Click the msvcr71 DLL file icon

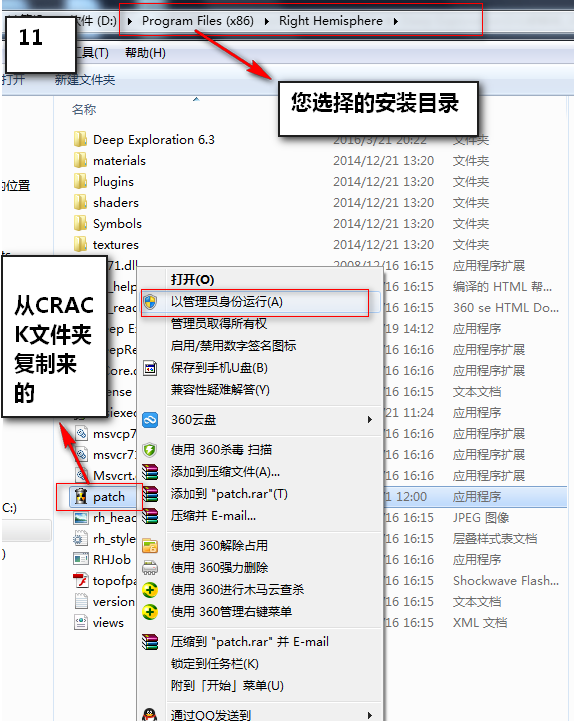pyautogui.click(x=81, y=454)
